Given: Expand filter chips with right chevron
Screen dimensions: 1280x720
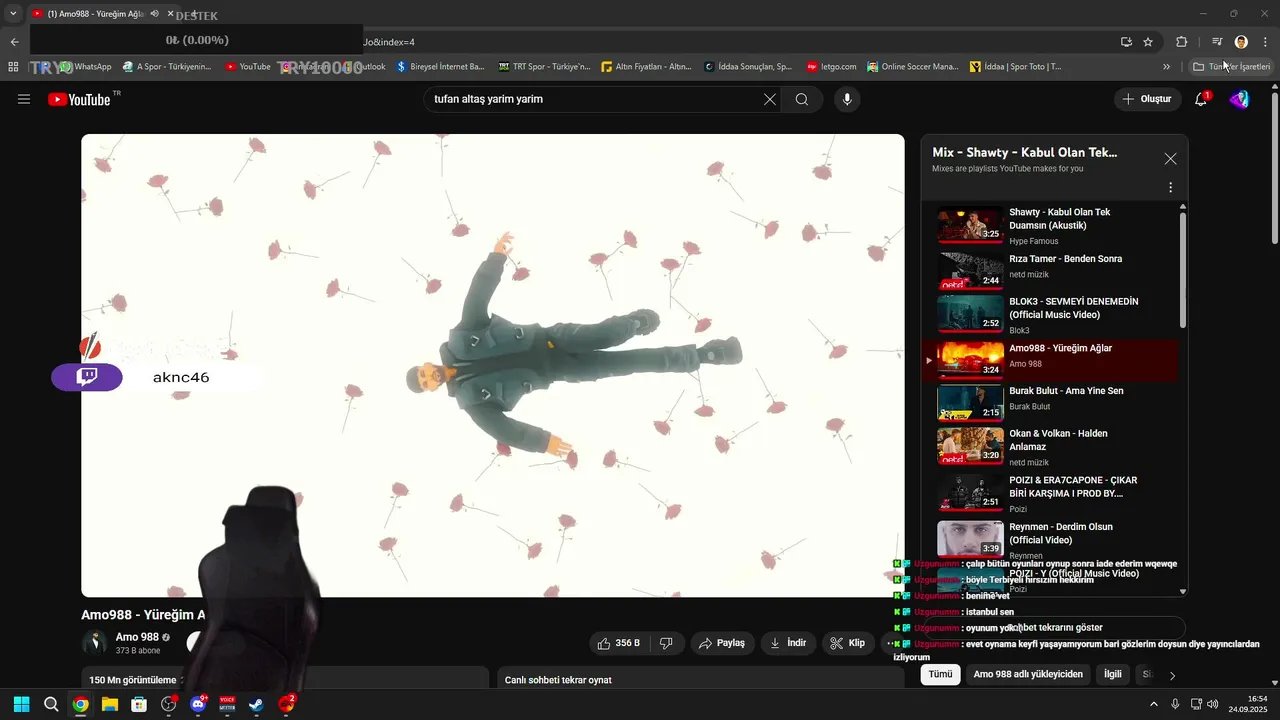Looking at the screenshot, I should pyautogui.click(x=1172, y=675).
